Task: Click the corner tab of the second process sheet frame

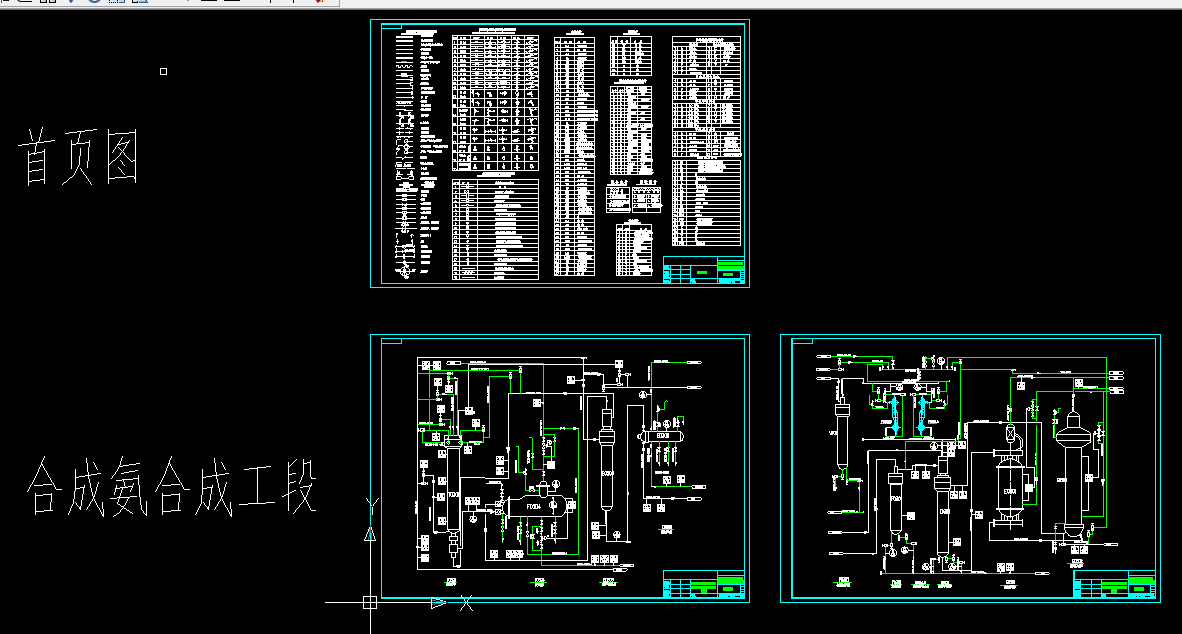Action: coord(802,342)
